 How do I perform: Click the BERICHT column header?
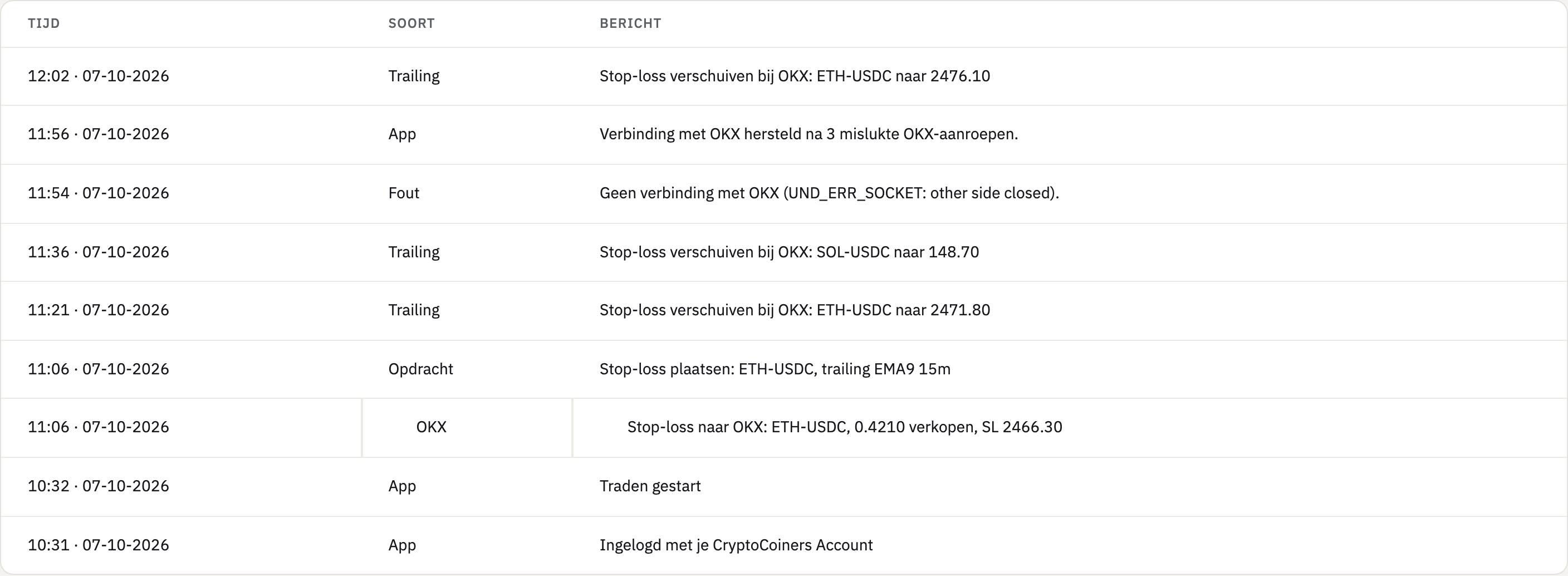point(630,23)
